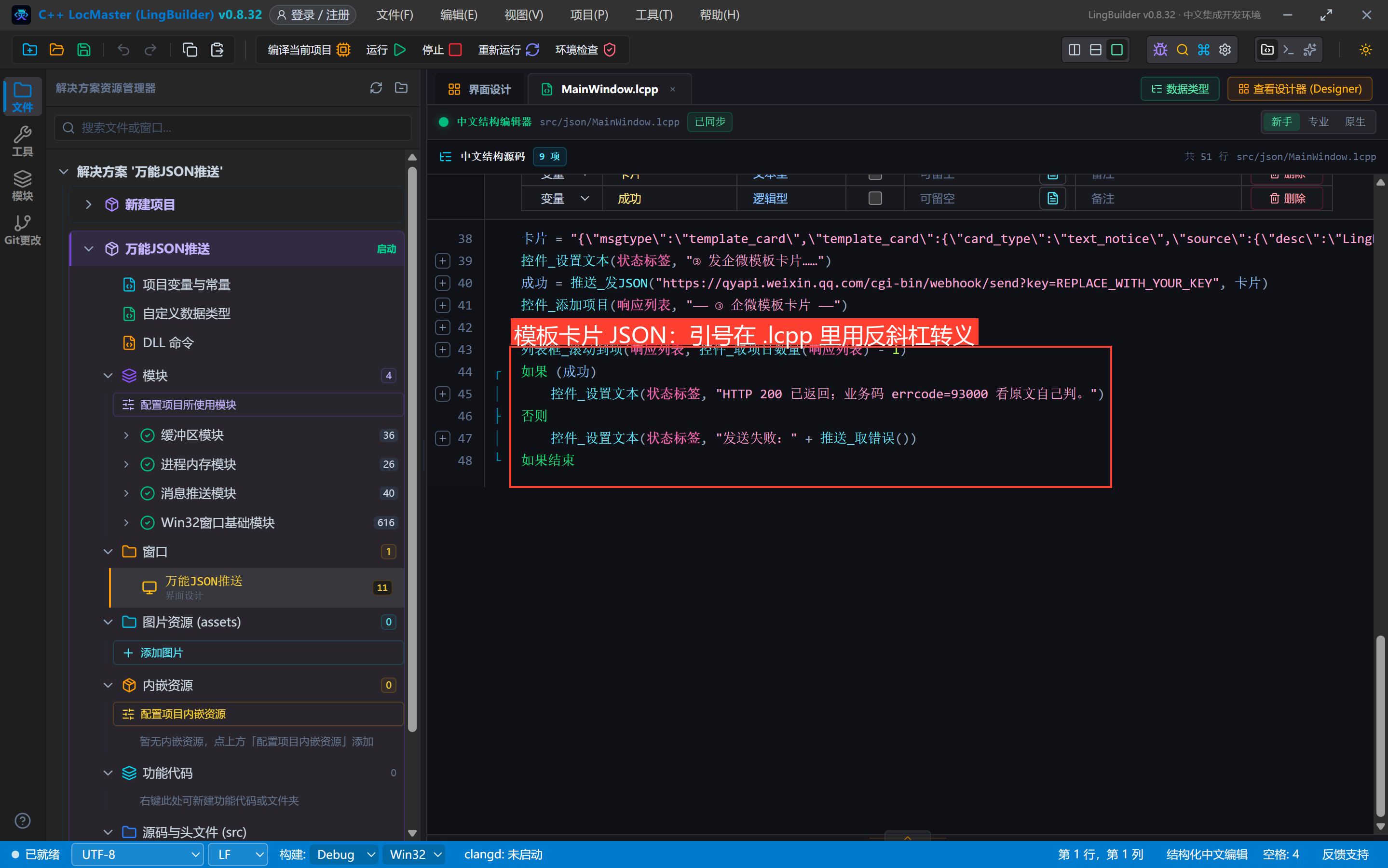Click the paste clipboard icon
This screenshot has height=868, width=1388.
tap(217, 50)
